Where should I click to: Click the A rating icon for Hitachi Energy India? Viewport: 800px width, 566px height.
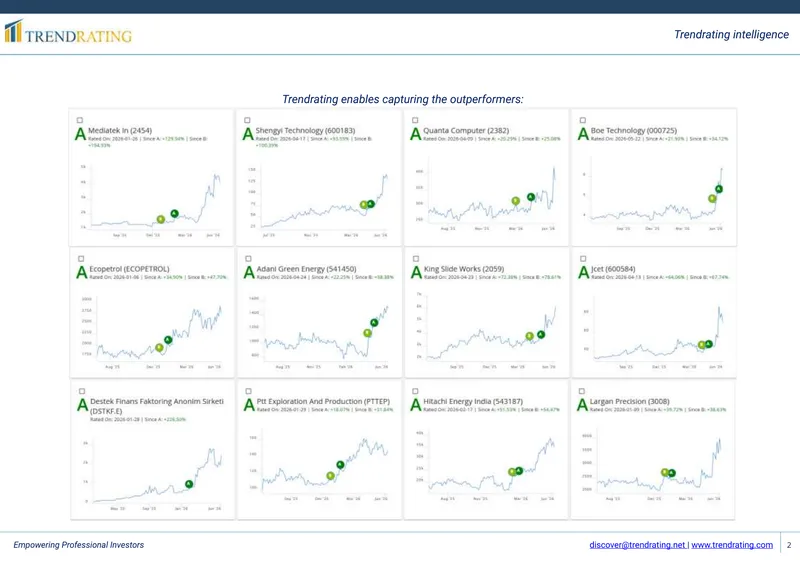tap(416, 405)
